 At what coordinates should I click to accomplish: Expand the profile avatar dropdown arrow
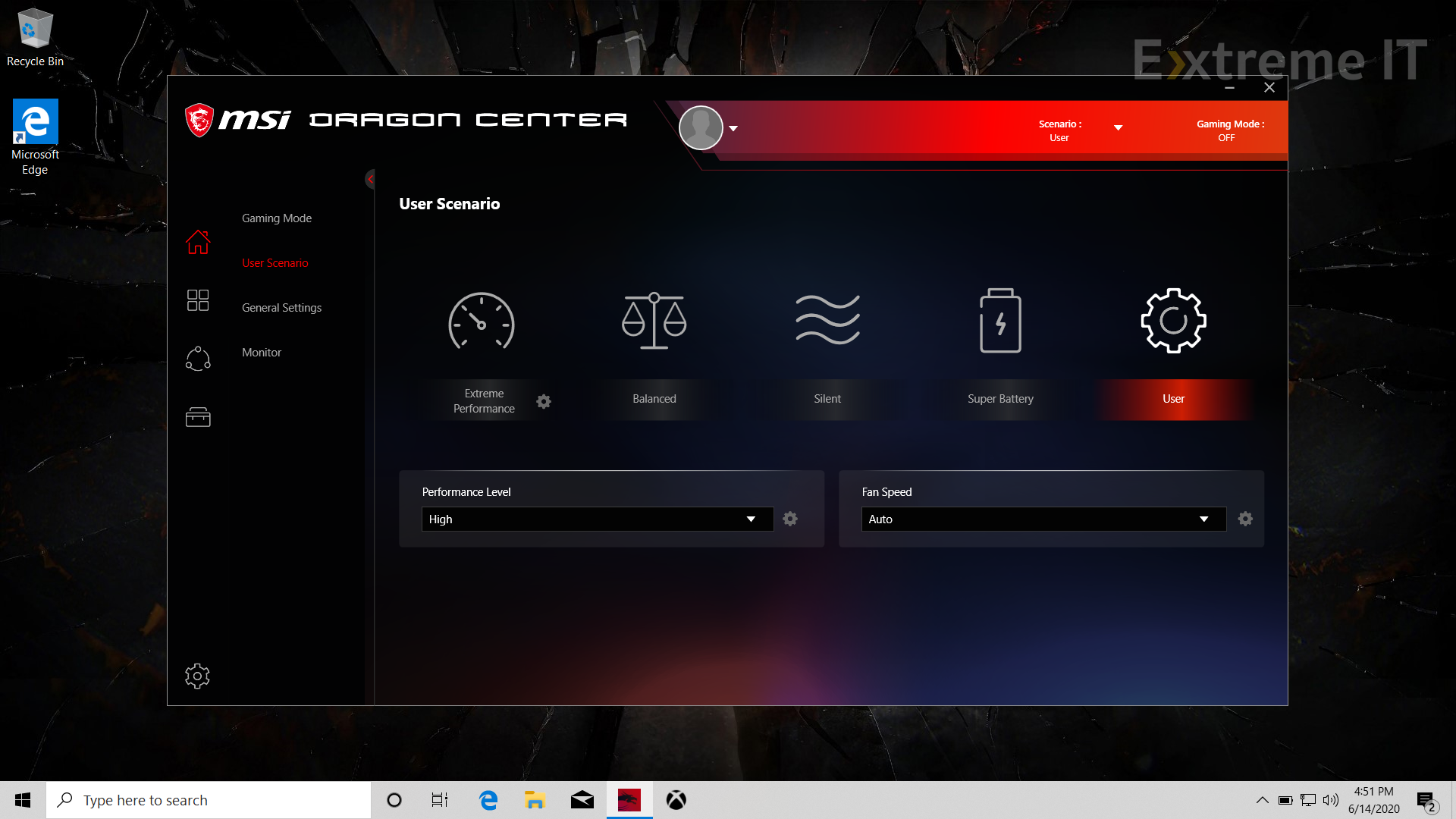(733, 128)
